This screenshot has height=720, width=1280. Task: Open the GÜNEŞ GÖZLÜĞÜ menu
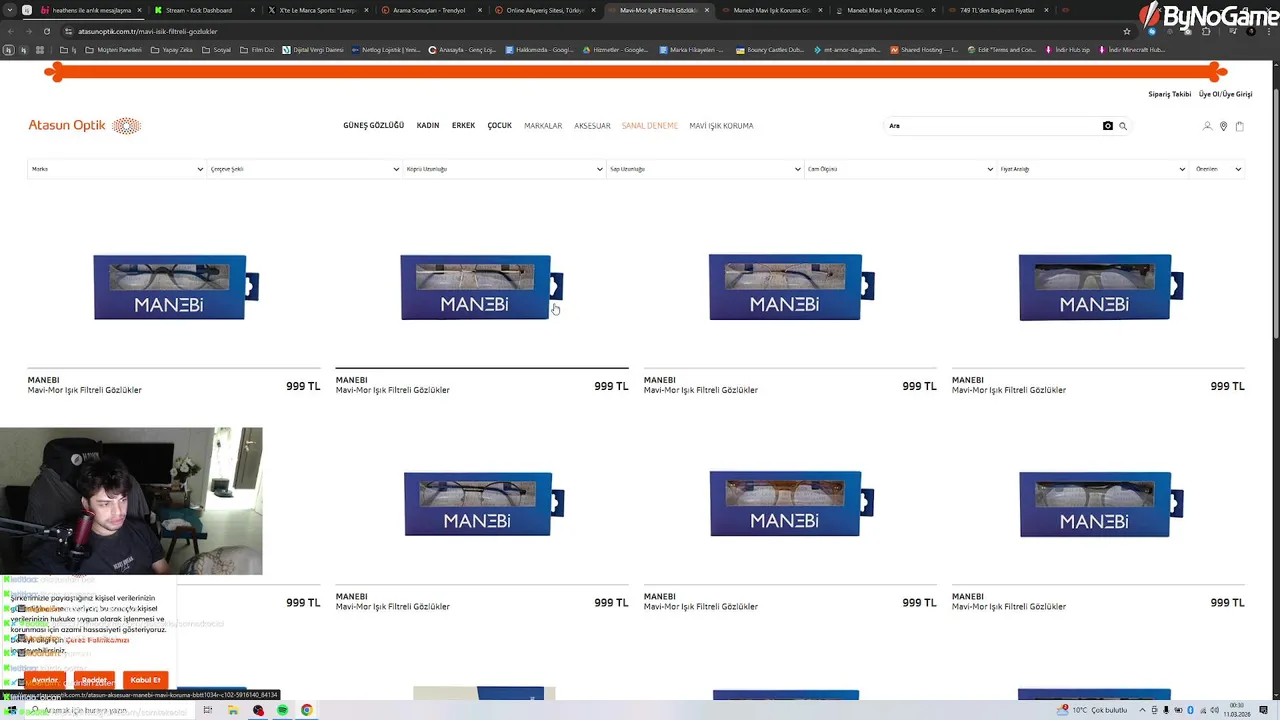[x=373, y=126]
